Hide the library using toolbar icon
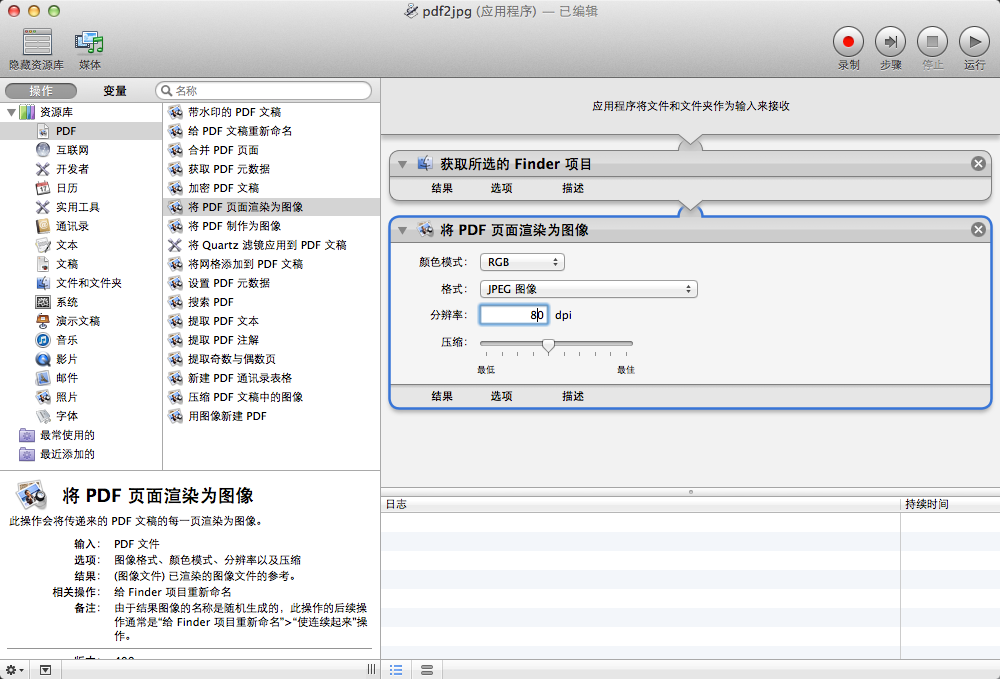The width and height of the screenshot is (1000, 679). coord(37,42)
